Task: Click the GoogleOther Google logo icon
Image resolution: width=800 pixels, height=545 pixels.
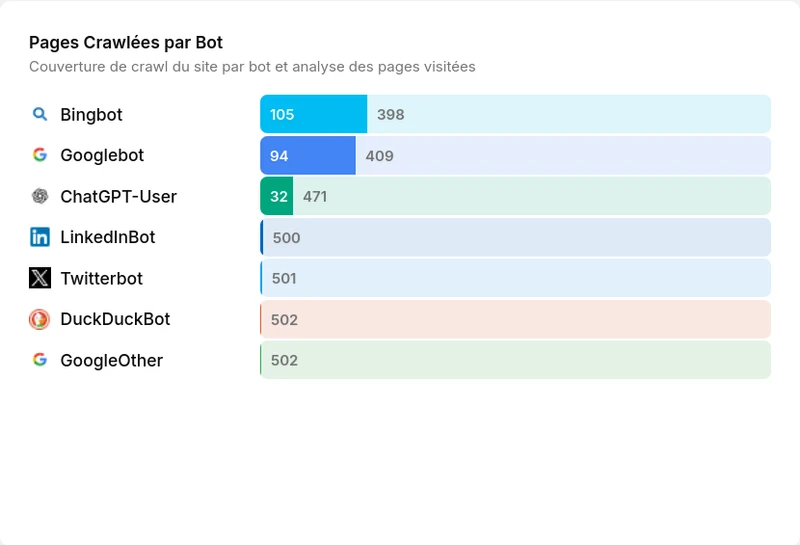Action: point(40,360)
